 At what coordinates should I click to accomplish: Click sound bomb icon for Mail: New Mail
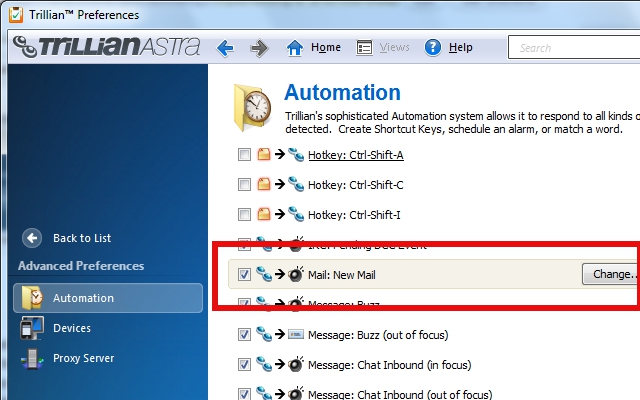296,274
